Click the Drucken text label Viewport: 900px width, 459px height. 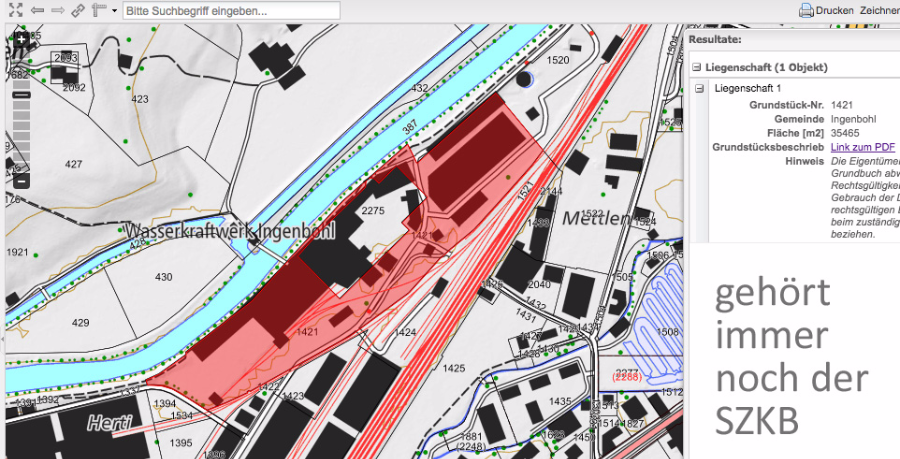point(835,11)
